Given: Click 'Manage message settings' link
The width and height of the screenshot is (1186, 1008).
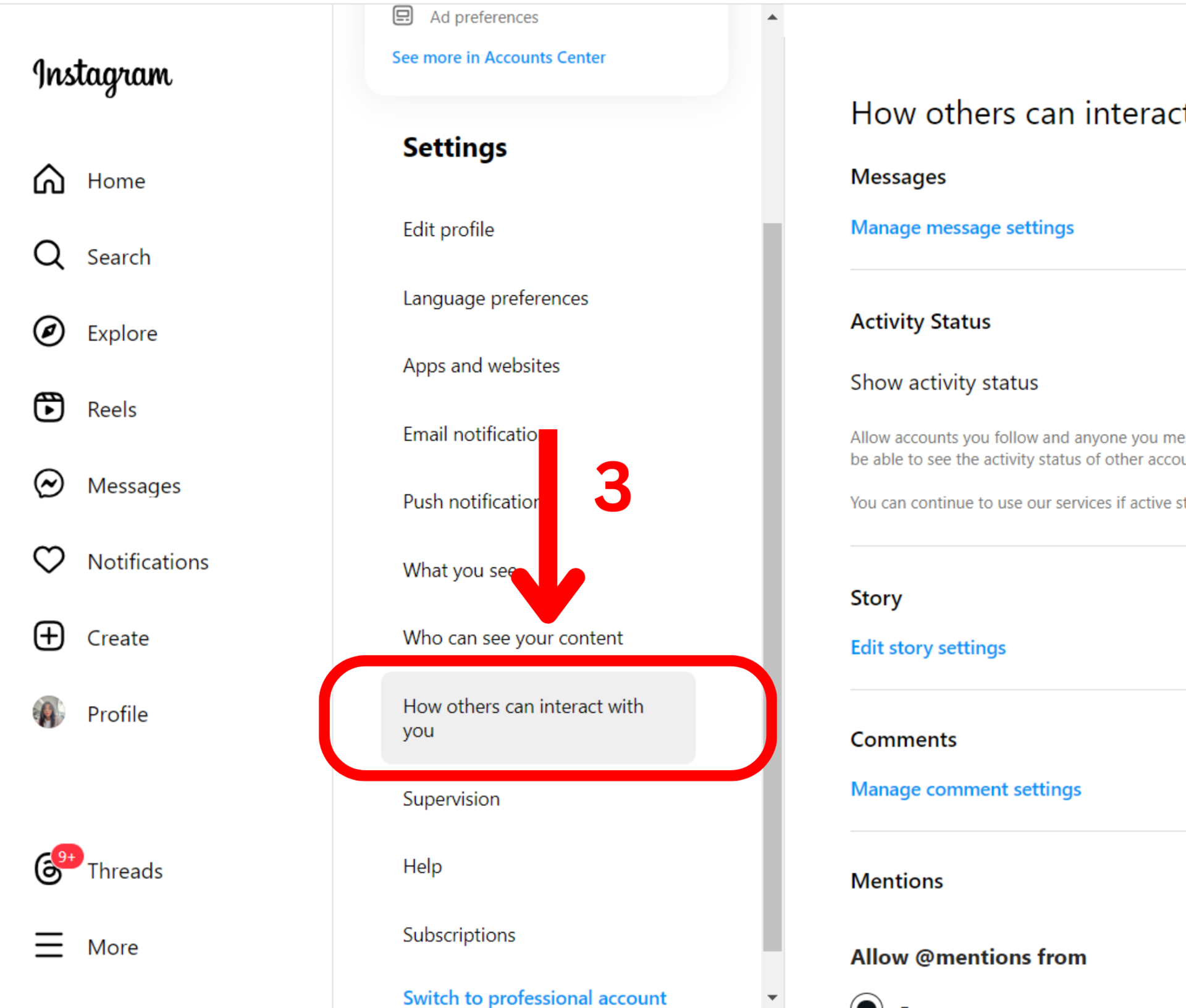Looking at the screenshot, I should click(x=962, y=228).
